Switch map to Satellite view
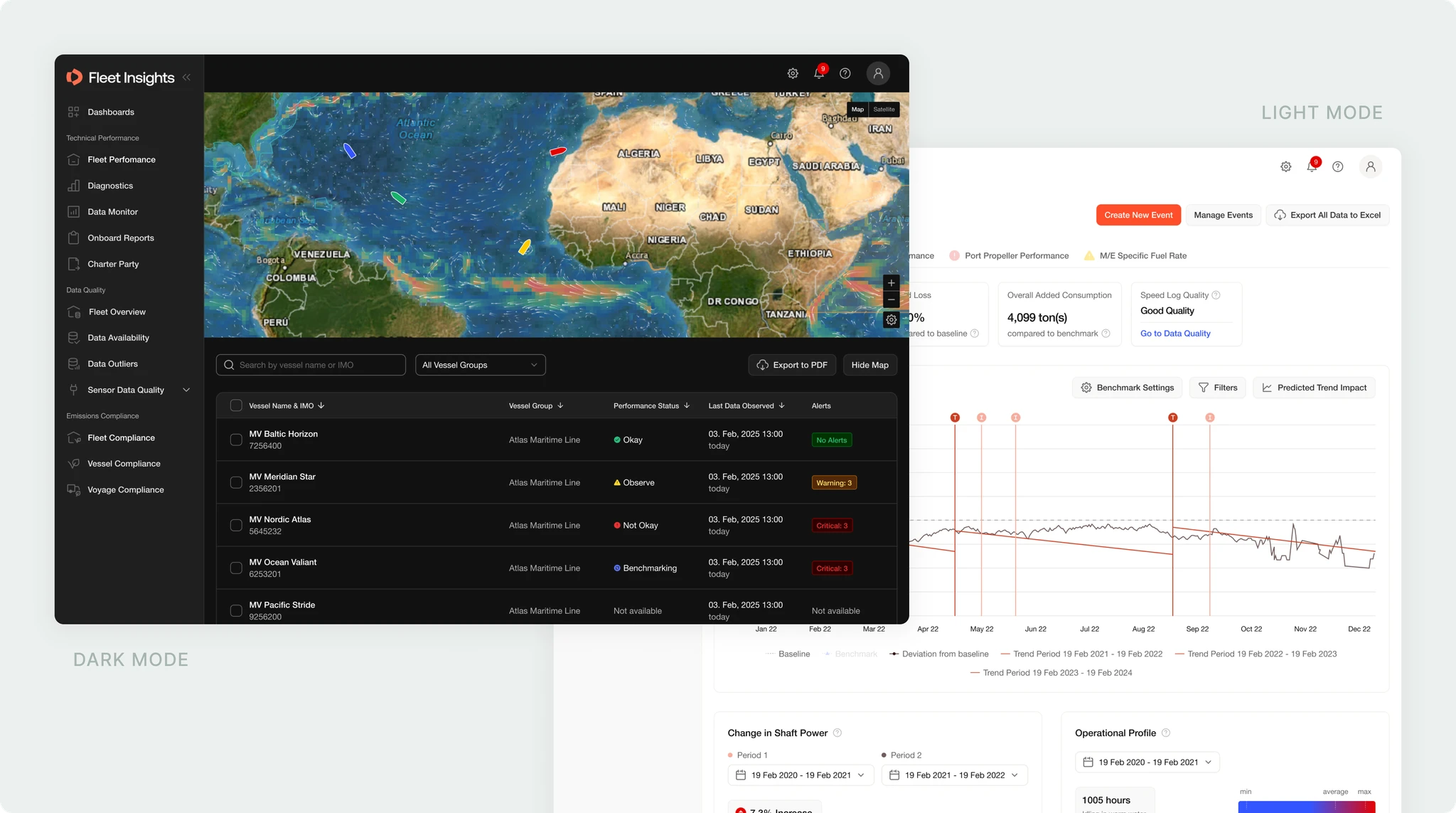The width and height of the screenshot is (1456, 813). tap(884, 110)
